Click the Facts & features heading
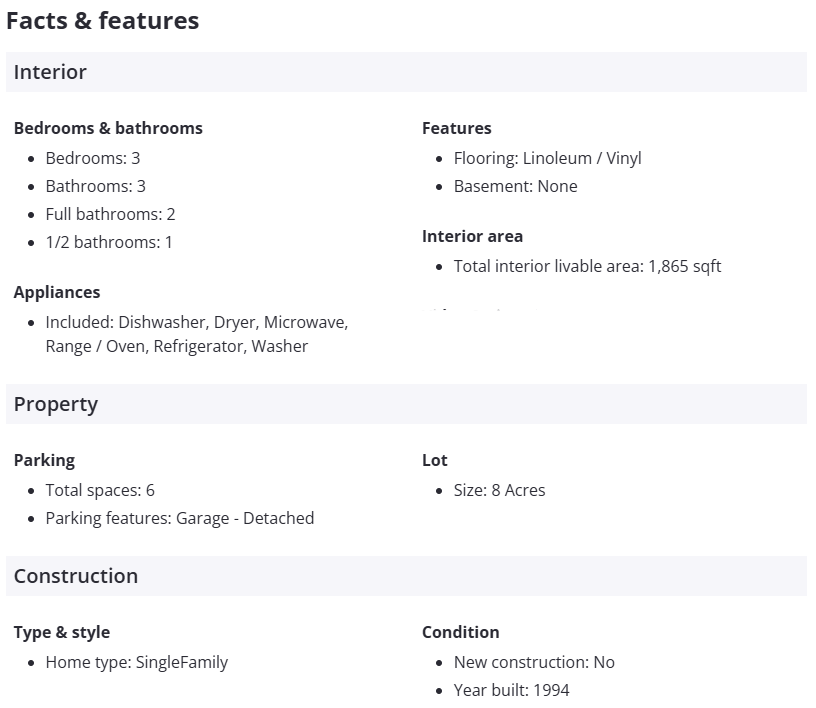Screen dimensions: 816x708 (103, 21)
